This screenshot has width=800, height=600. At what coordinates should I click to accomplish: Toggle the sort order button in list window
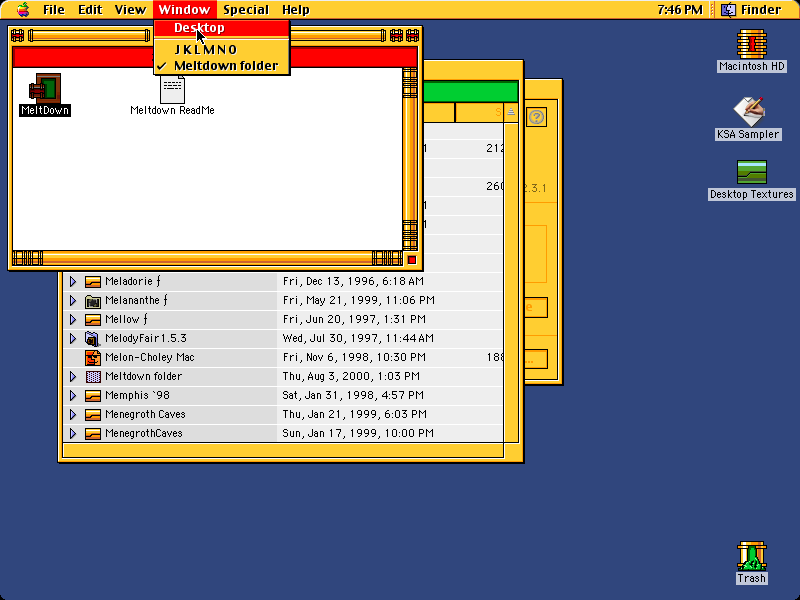click(x=511, y=112)
